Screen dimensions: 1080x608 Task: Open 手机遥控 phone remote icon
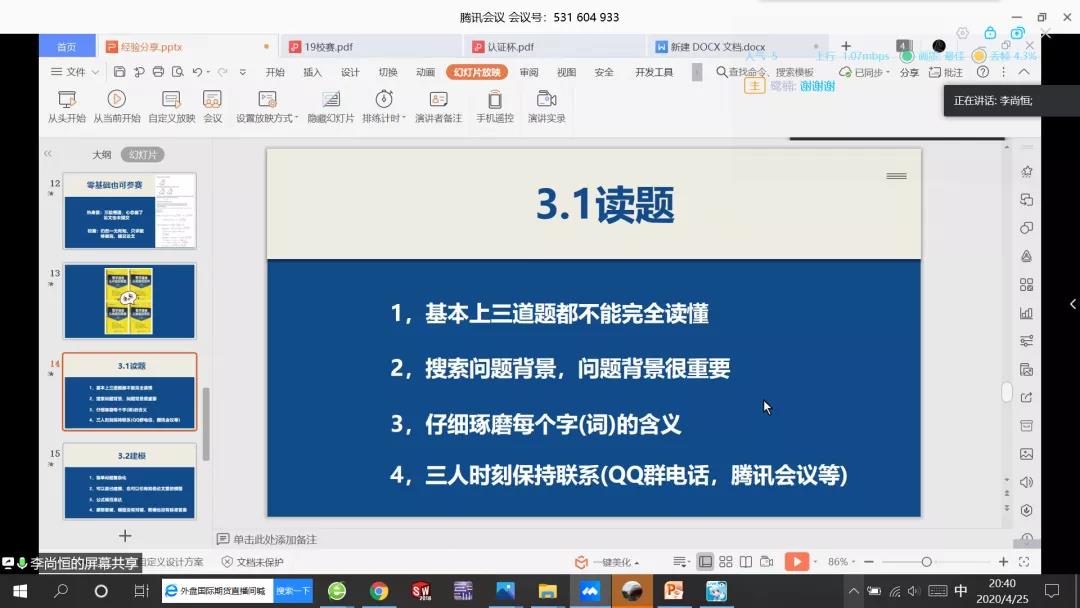494,100
